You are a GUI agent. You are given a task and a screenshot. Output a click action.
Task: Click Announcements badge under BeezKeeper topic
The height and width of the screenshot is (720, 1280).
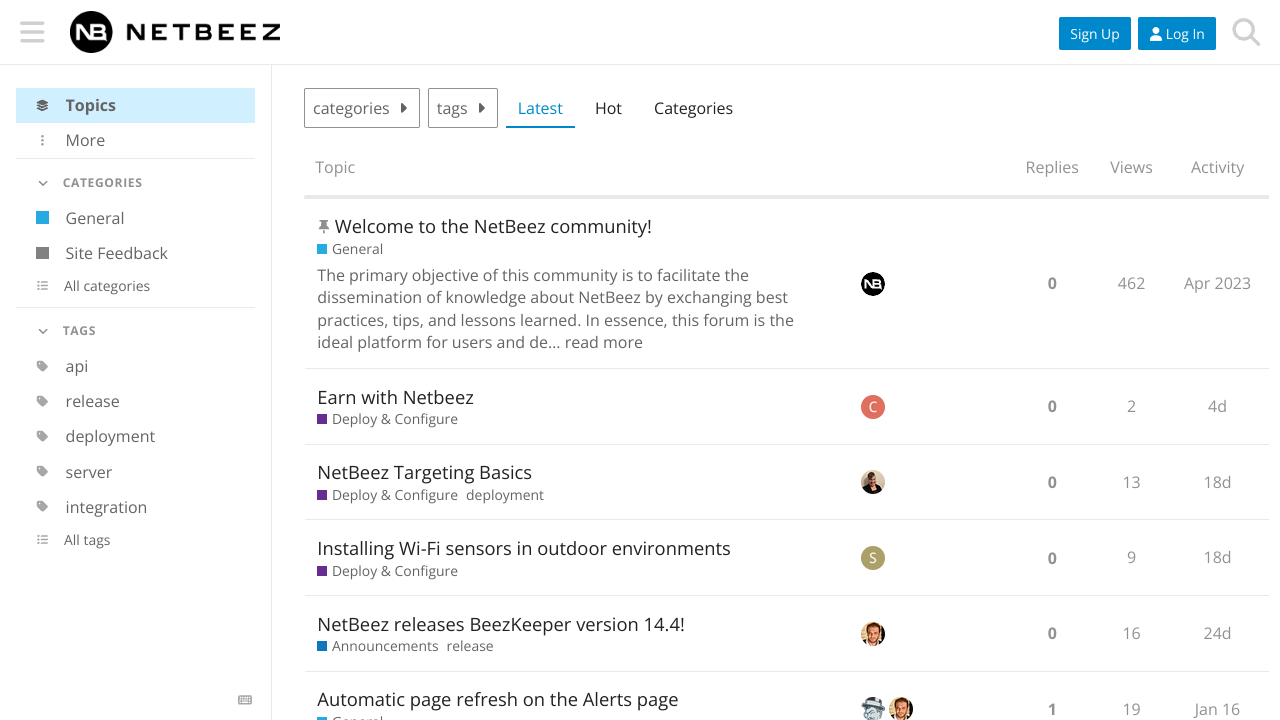[x=378, y=646]
